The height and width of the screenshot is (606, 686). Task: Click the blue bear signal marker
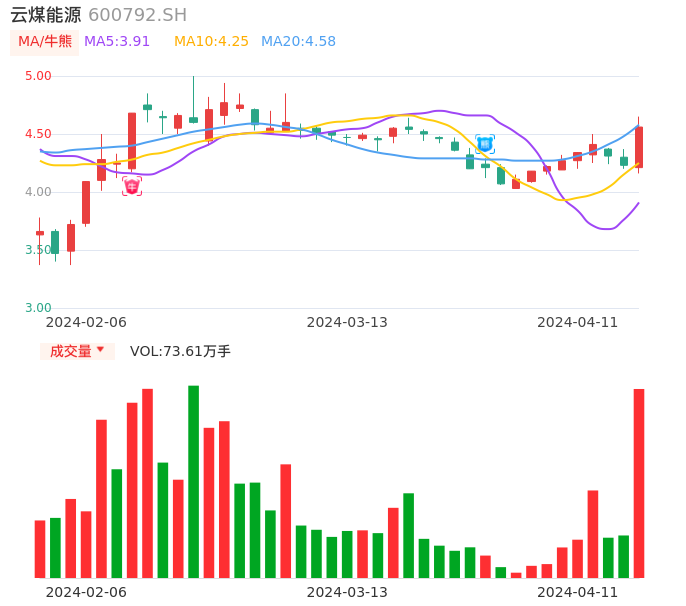[x=485, y=144]
